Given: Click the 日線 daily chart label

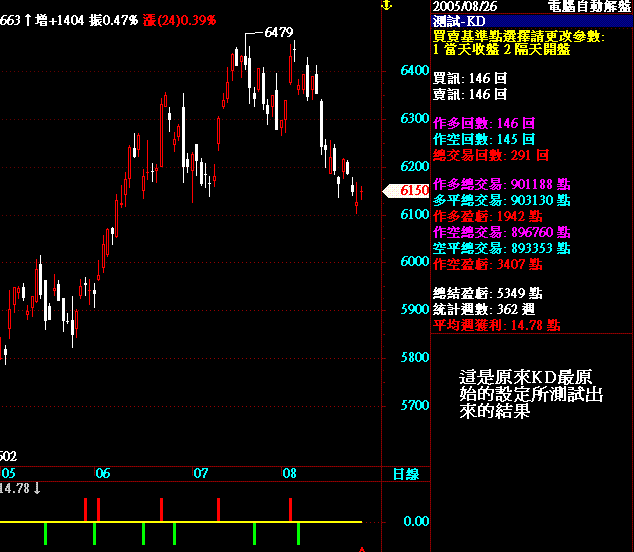Looking at the screenshot, I should point(406,474).
